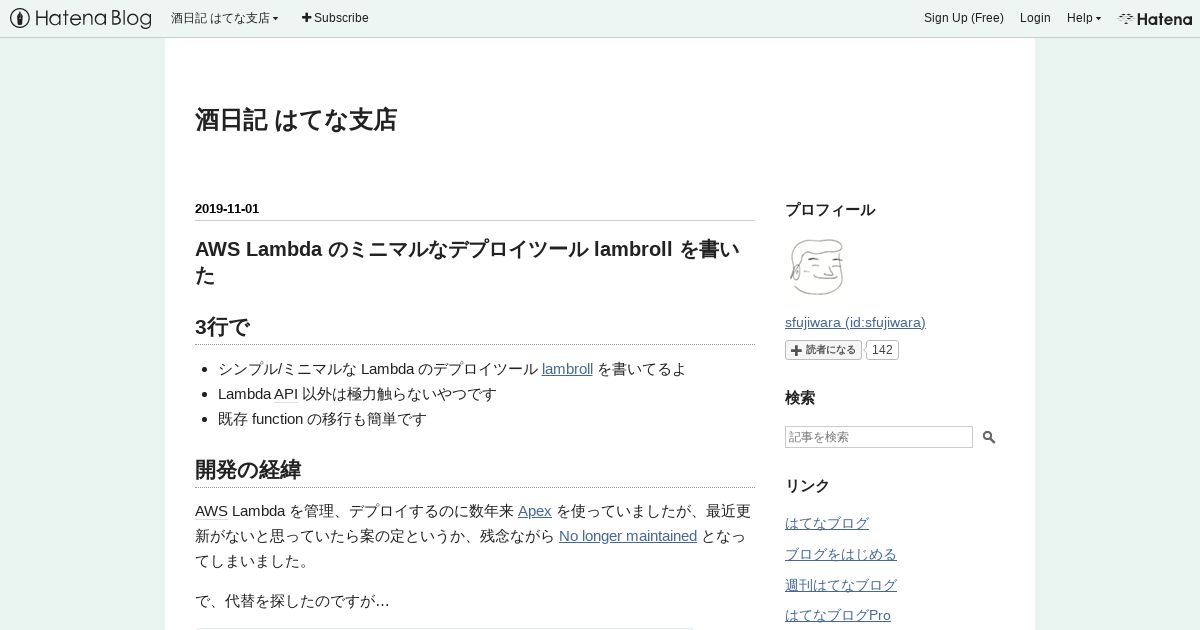Click the 開発の経緯 section heading
The width and height of the screenshot is (1200, 630).
click(x=248, y=470)
